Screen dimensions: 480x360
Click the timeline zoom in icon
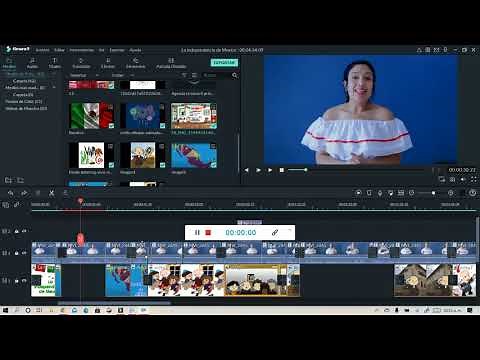point(451,193)
